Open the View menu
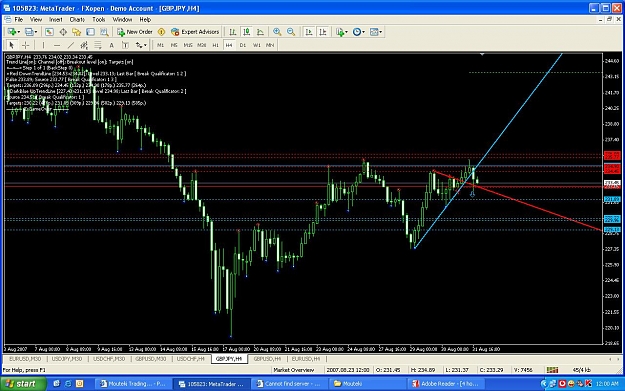This screenshot has height=391, width=625. (35, 20)
